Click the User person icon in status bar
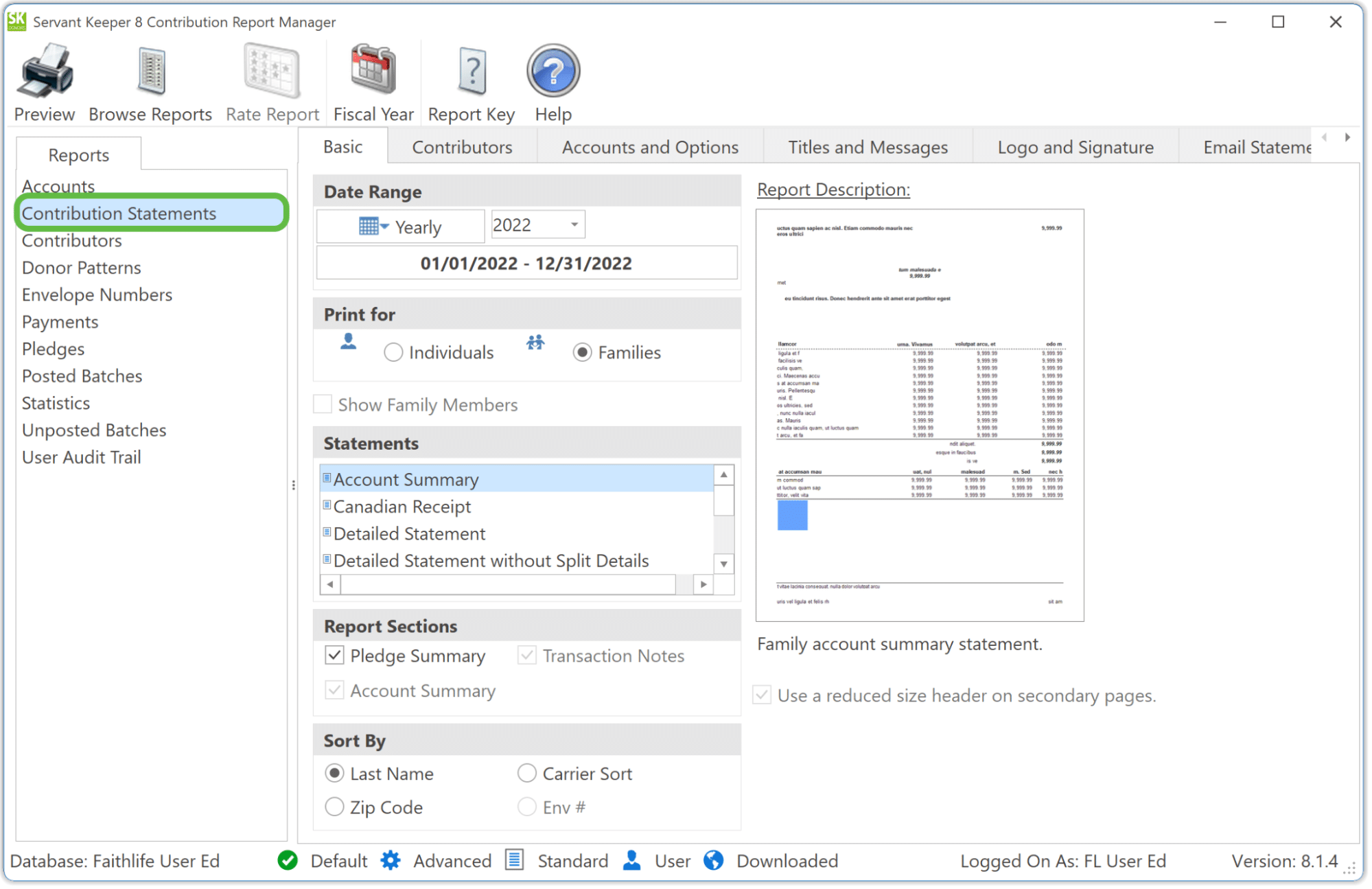 coord(631,860)
